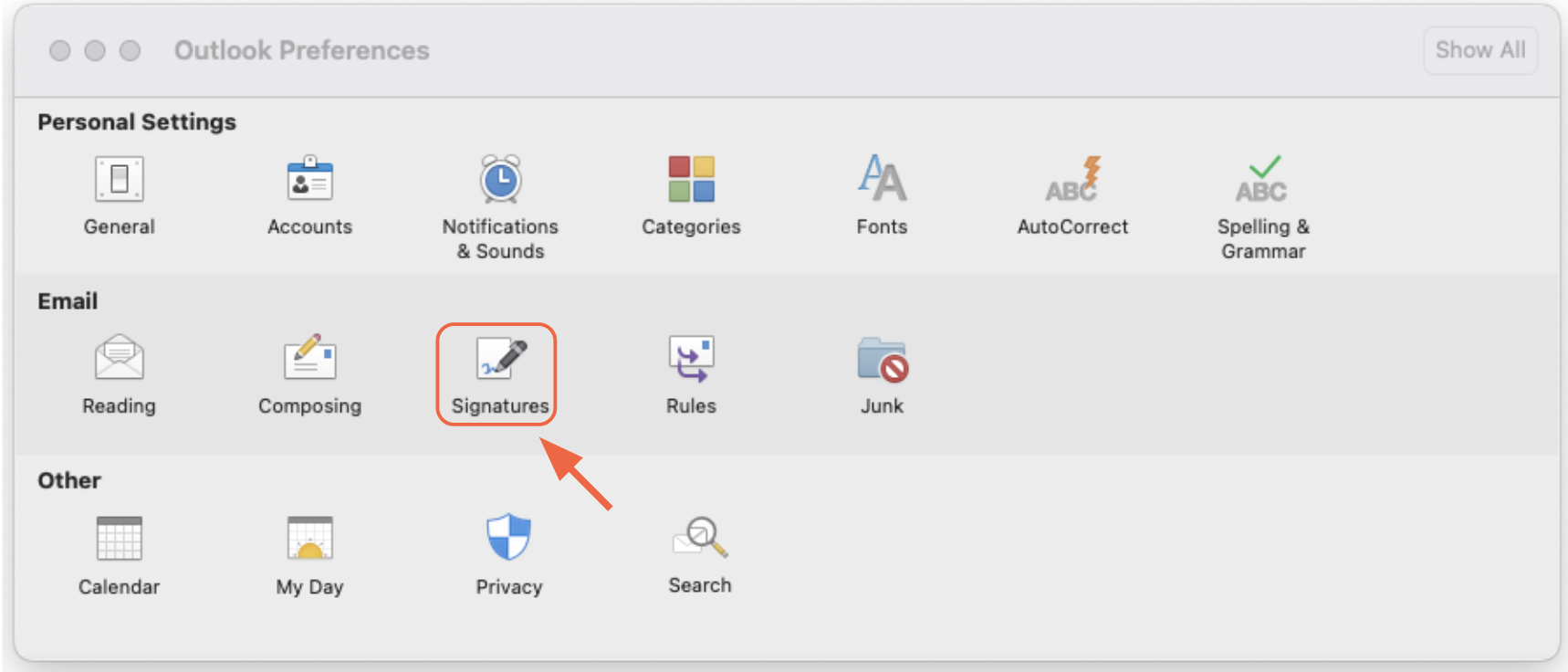Screen dimensions: 1568x672
Task: Close the Outlook Preferences window
Action: tap(60, 51)
